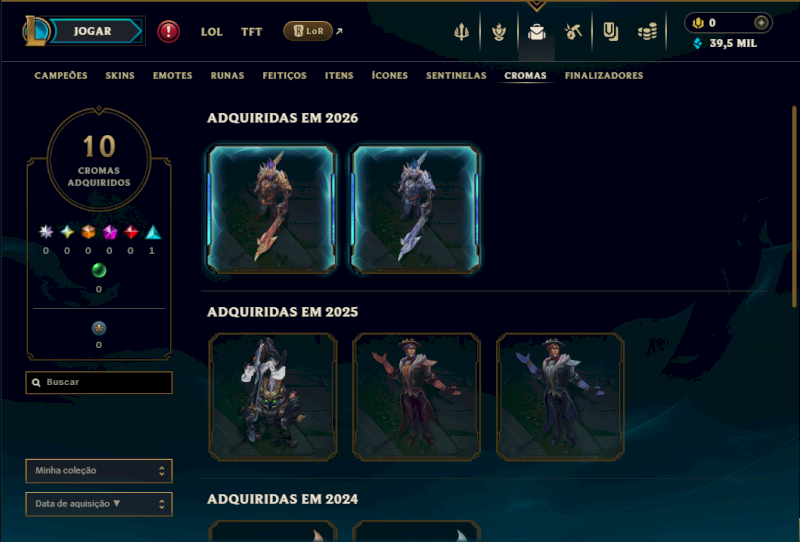The height and width of the screenshot is (542, 800).
Task: Open the Finalizadores tab
Action: click(604, 76)
